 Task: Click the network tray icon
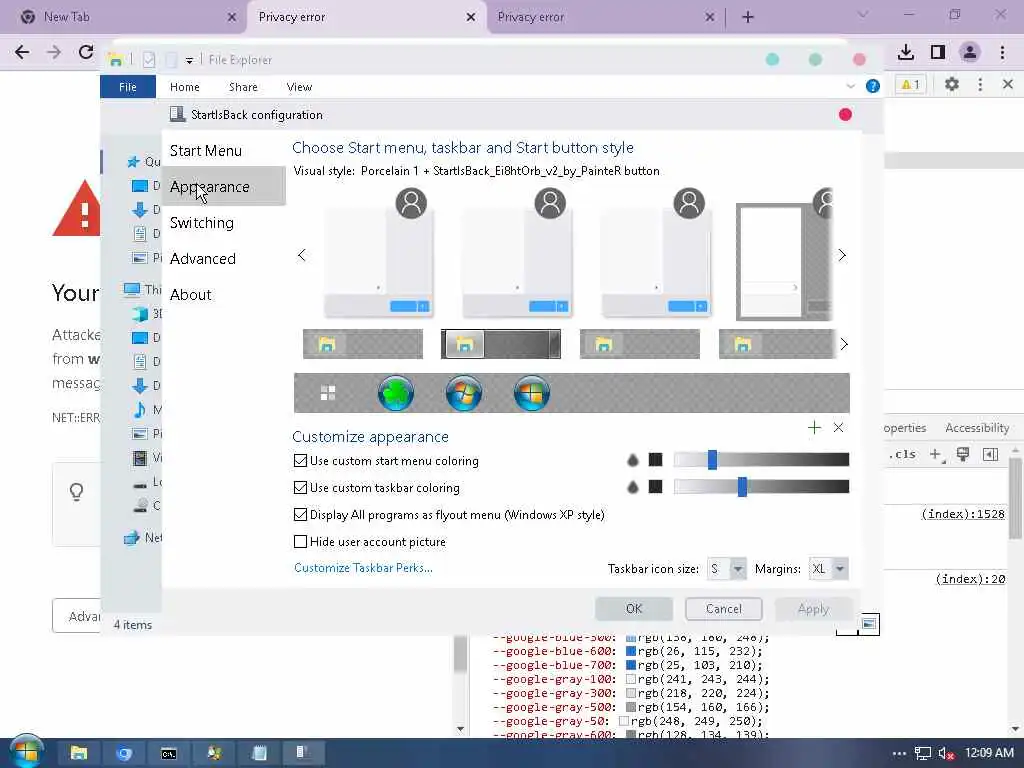coord(922,754)
